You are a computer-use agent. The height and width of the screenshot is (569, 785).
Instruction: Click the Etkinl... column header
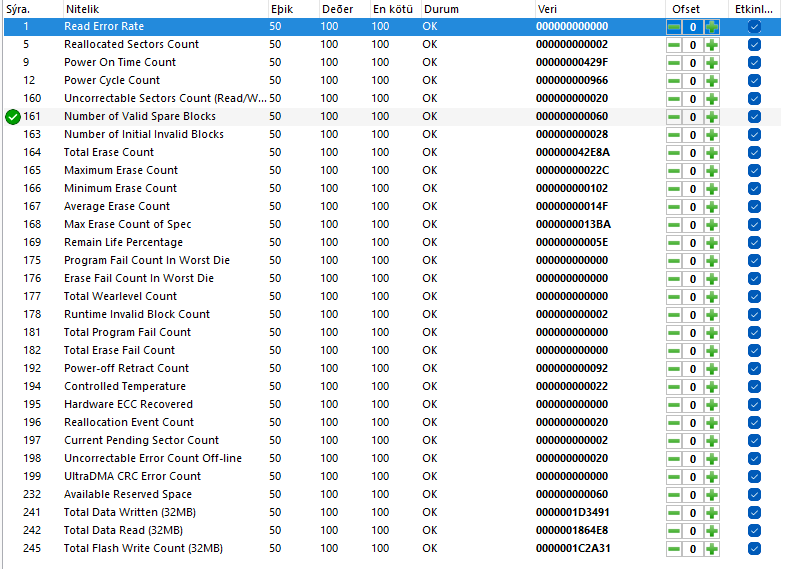(x=755, y=9)
